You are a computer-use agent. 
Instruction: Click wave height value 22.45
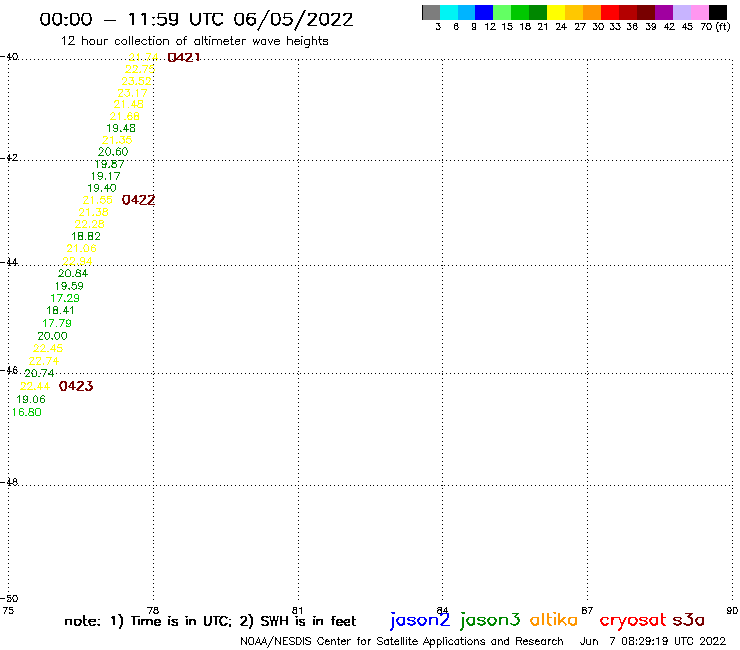point(48,348)
